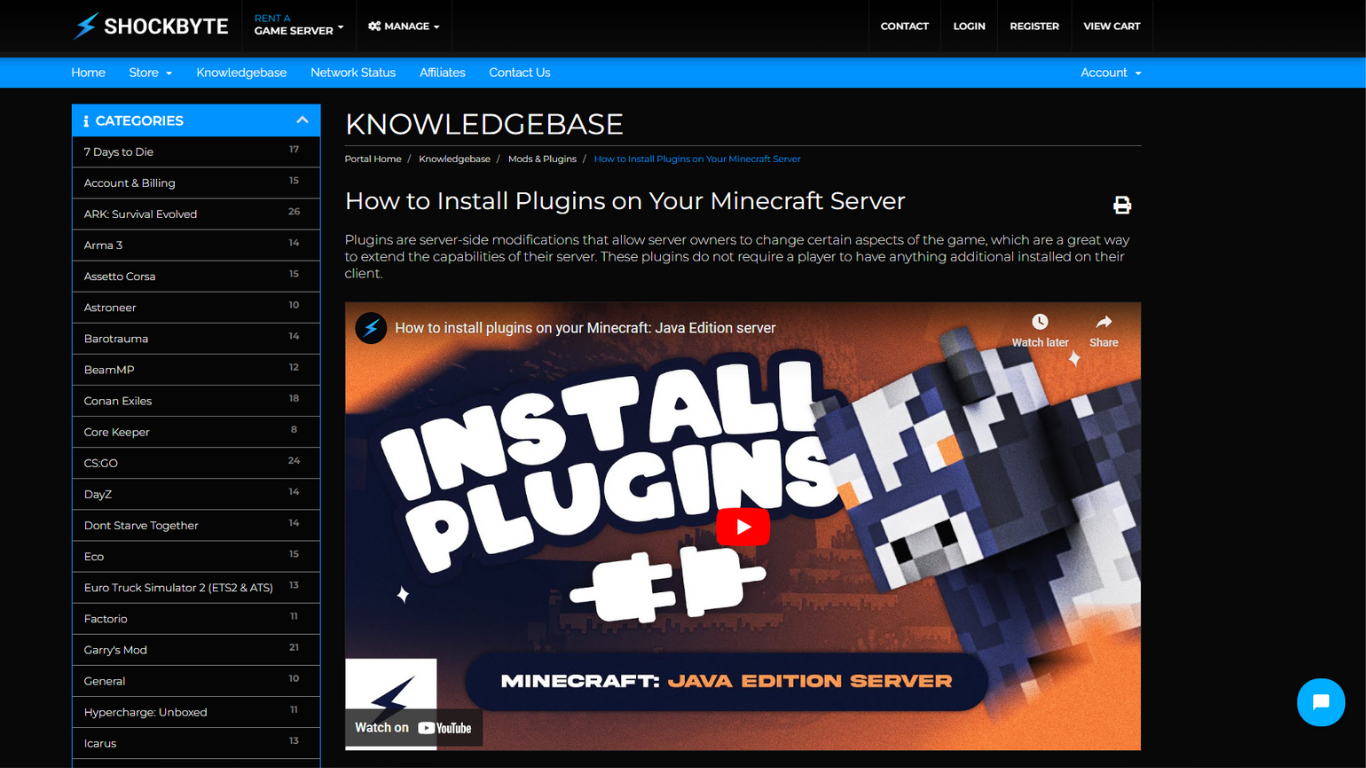1366x768 pixels.
Task: Collapse the Categories panel chevron
Action: click(x=302, y=120)
